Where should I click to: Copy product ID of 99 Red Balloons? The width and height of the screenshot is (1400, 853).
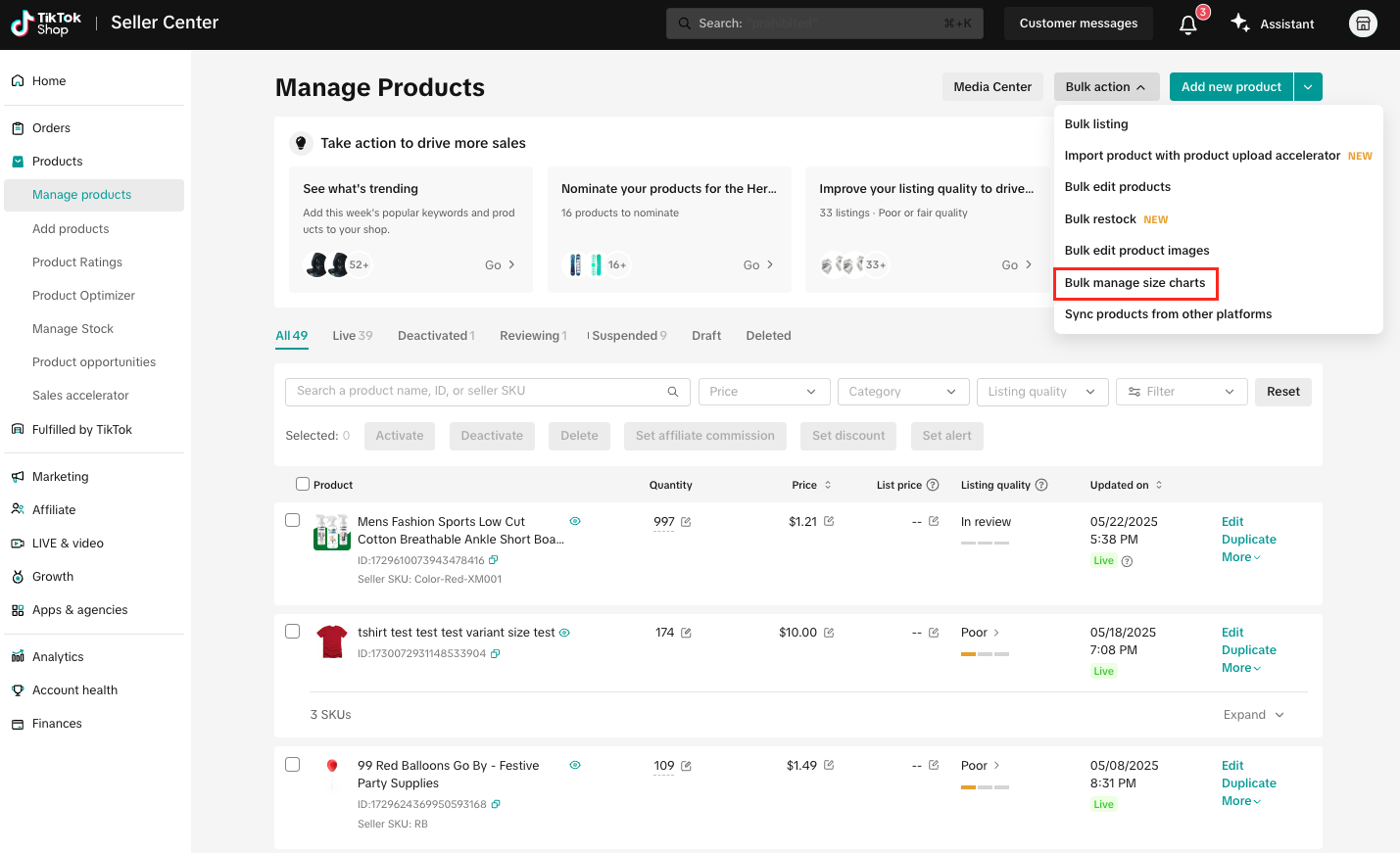tap(496, 804)
